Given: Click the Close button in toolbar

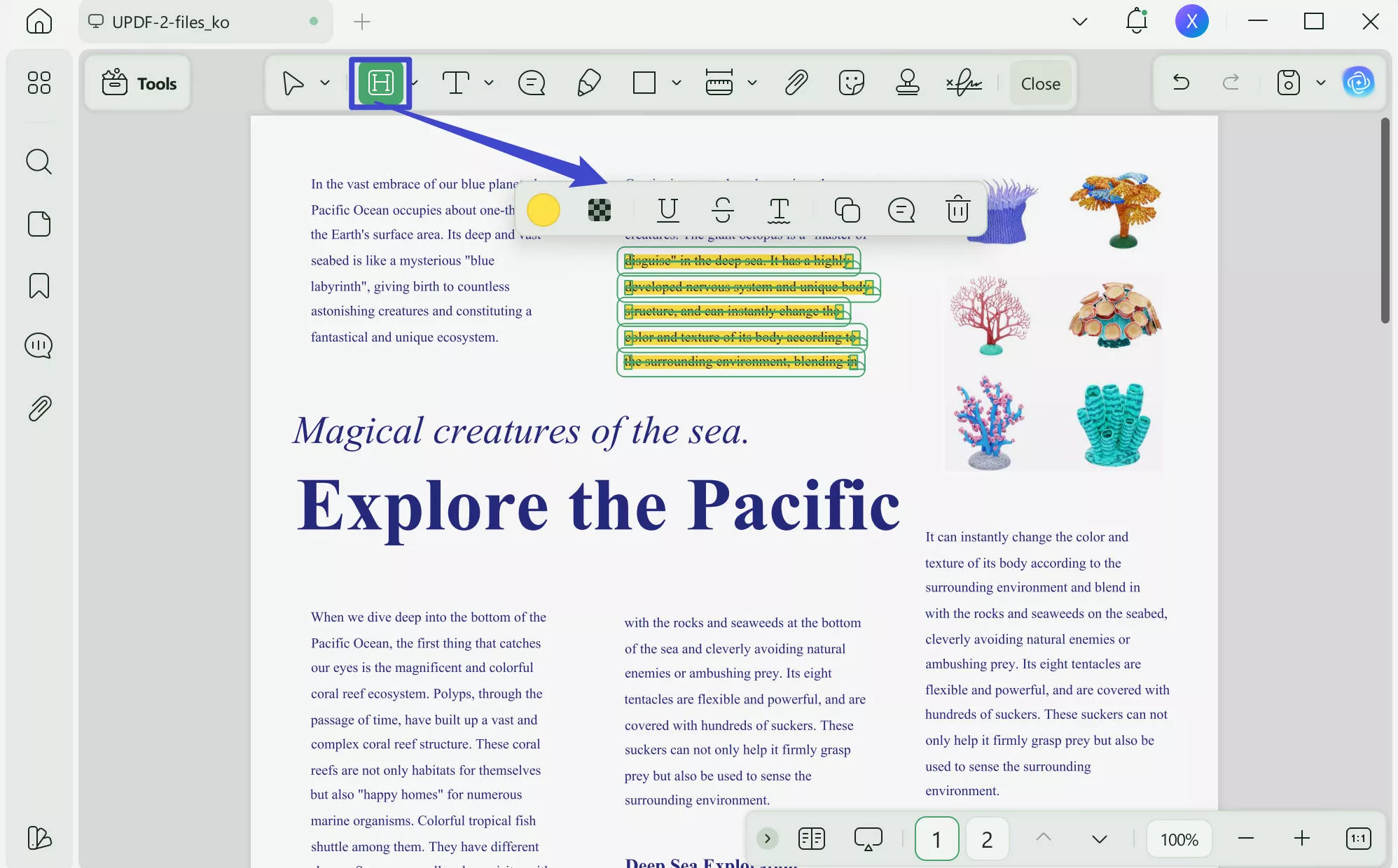Looking at the screenshot, I should pyautogui.click(x=1040, y=83).
